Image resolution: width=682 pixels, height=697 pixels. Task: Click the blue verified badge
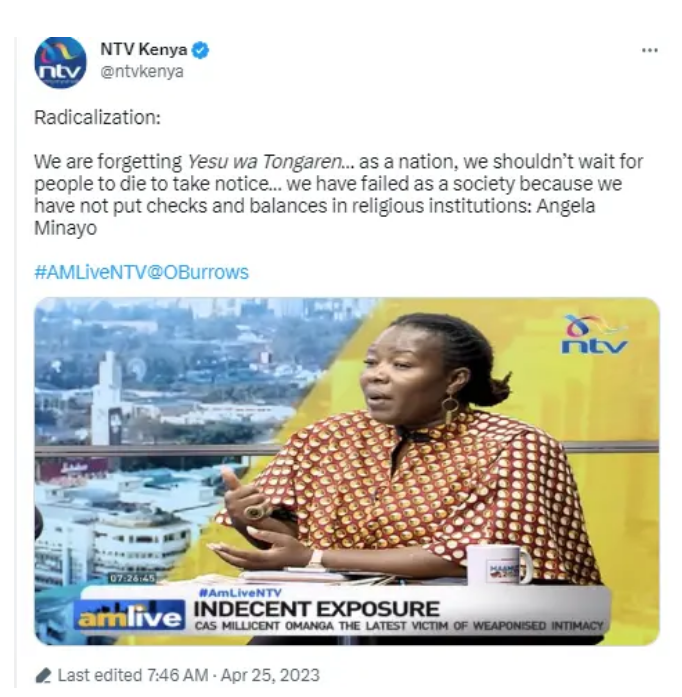click(x=200, y=50)
